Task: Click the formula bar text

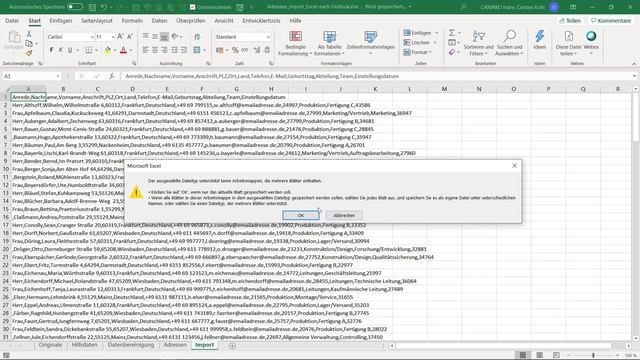Action: [x=262, y=76]
